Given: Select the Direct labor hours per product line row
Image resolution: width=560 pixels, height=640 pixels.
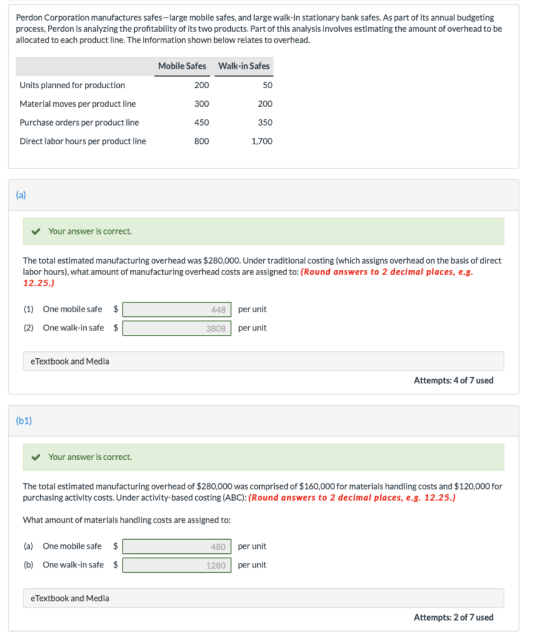Looking at the screenshot, I should click(x=145, y=141).
